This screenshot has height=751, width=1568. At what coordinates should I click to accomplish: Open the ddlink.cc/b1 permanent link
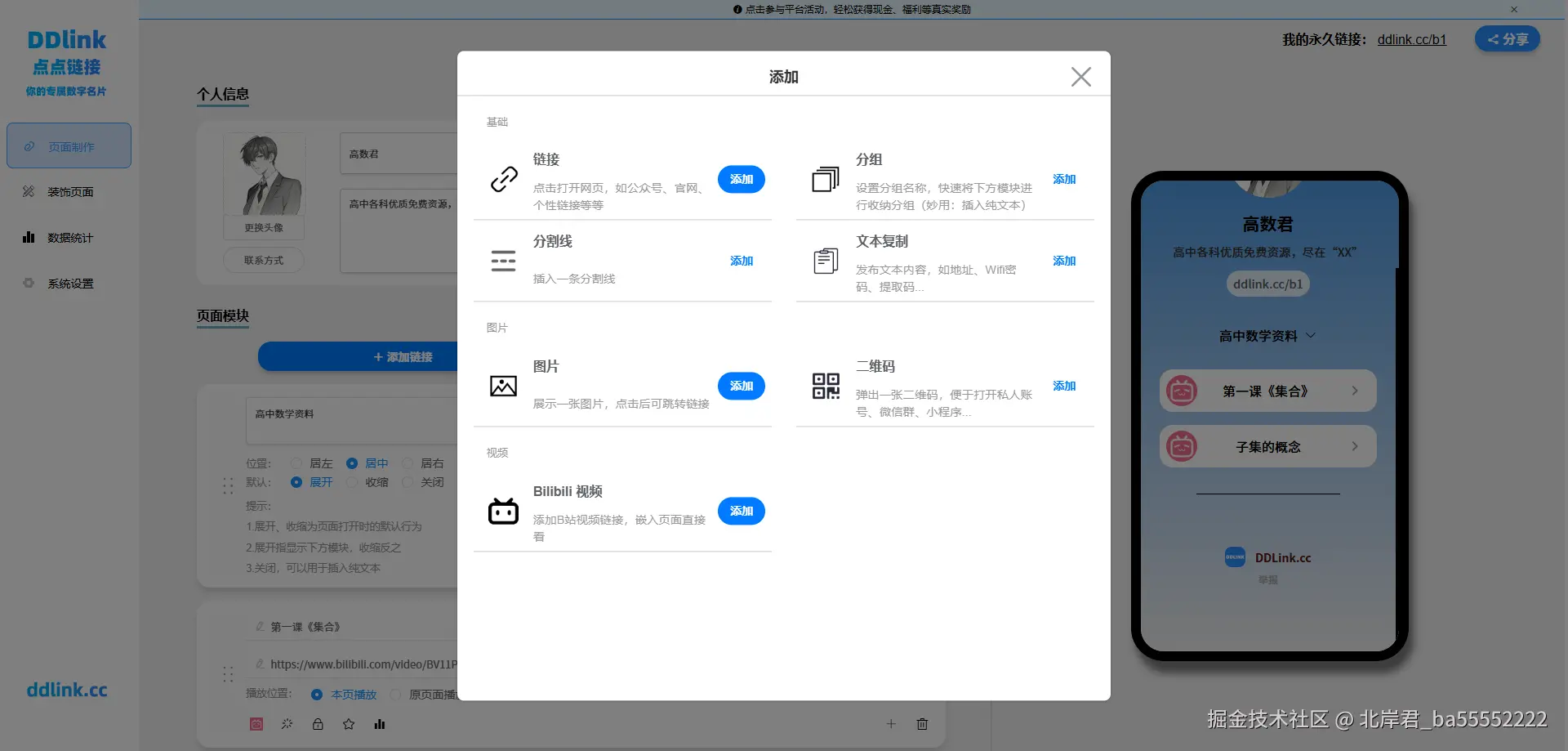[x=1411, y=39]
